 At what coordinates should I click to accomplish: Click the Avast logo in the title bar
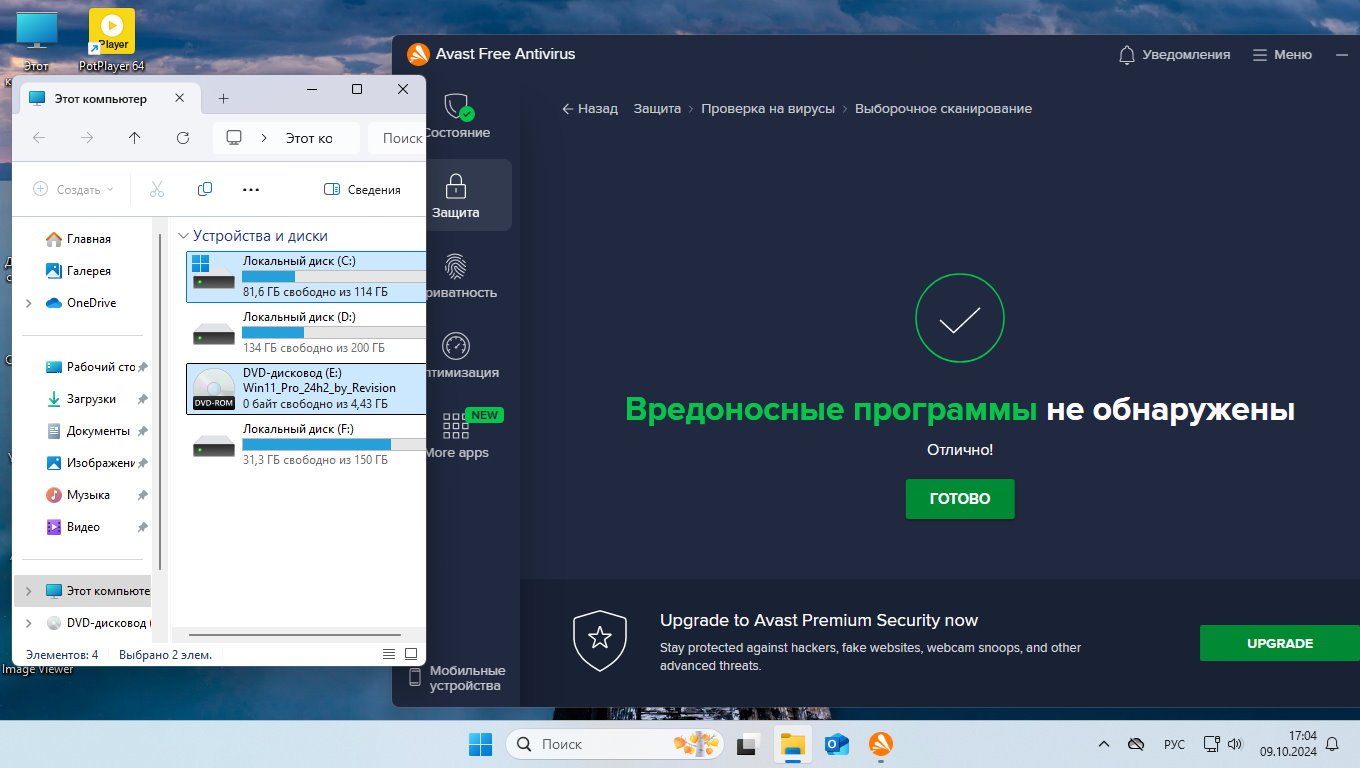(418, 54)
